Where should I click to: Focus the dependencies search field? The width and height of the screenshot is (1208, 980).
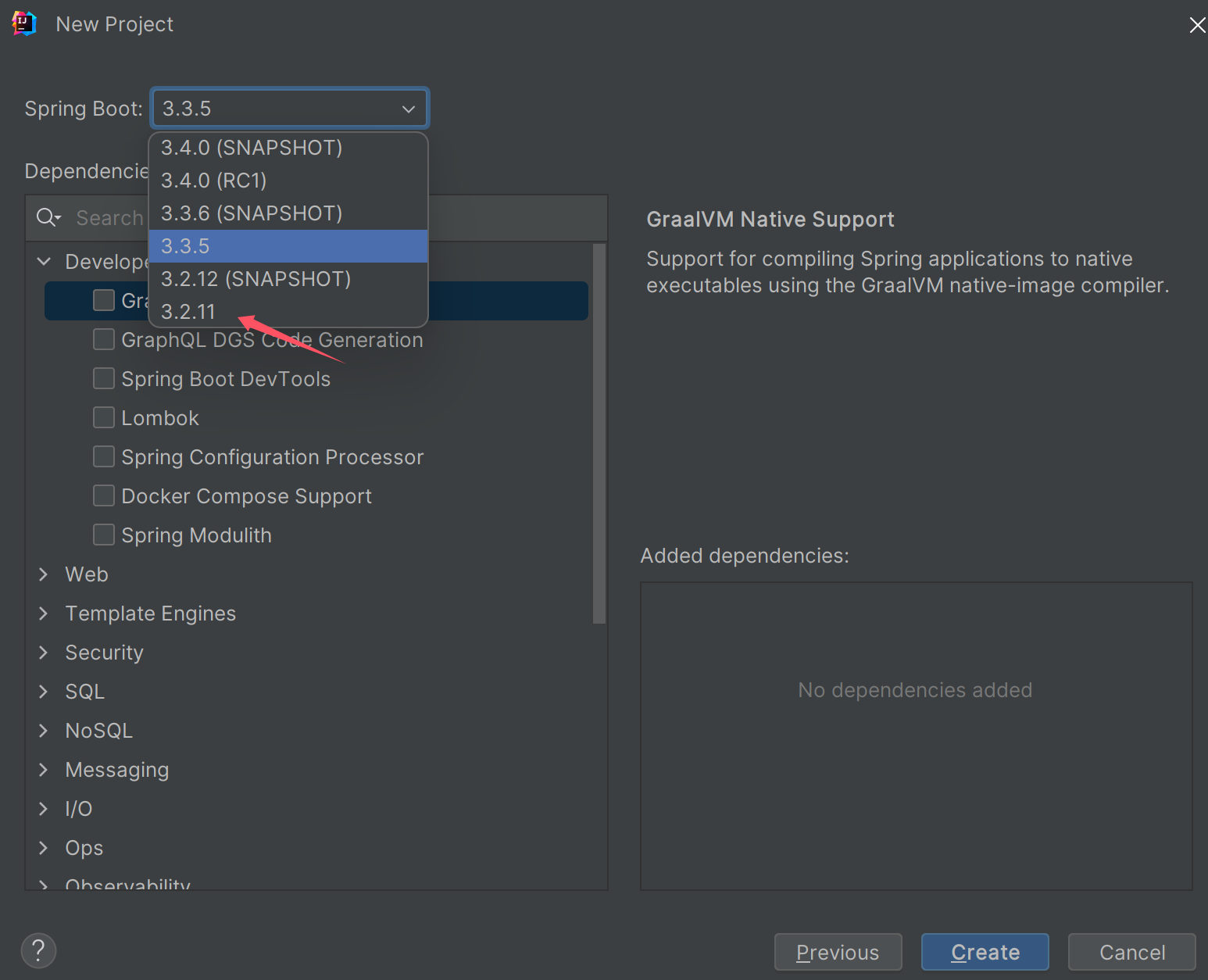tap(316, 218)
